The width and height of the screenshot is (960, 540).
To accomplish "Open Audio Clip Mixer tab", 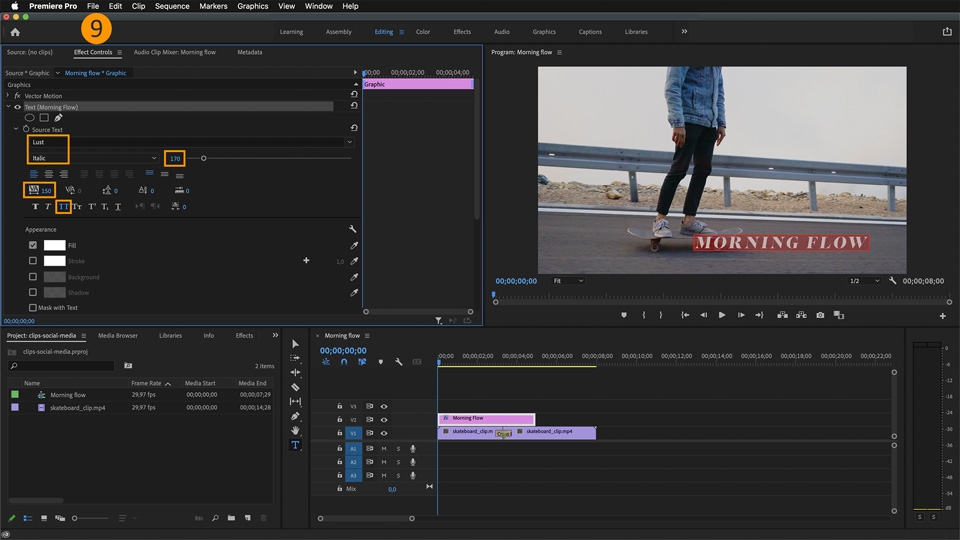I will click(174, 52).
